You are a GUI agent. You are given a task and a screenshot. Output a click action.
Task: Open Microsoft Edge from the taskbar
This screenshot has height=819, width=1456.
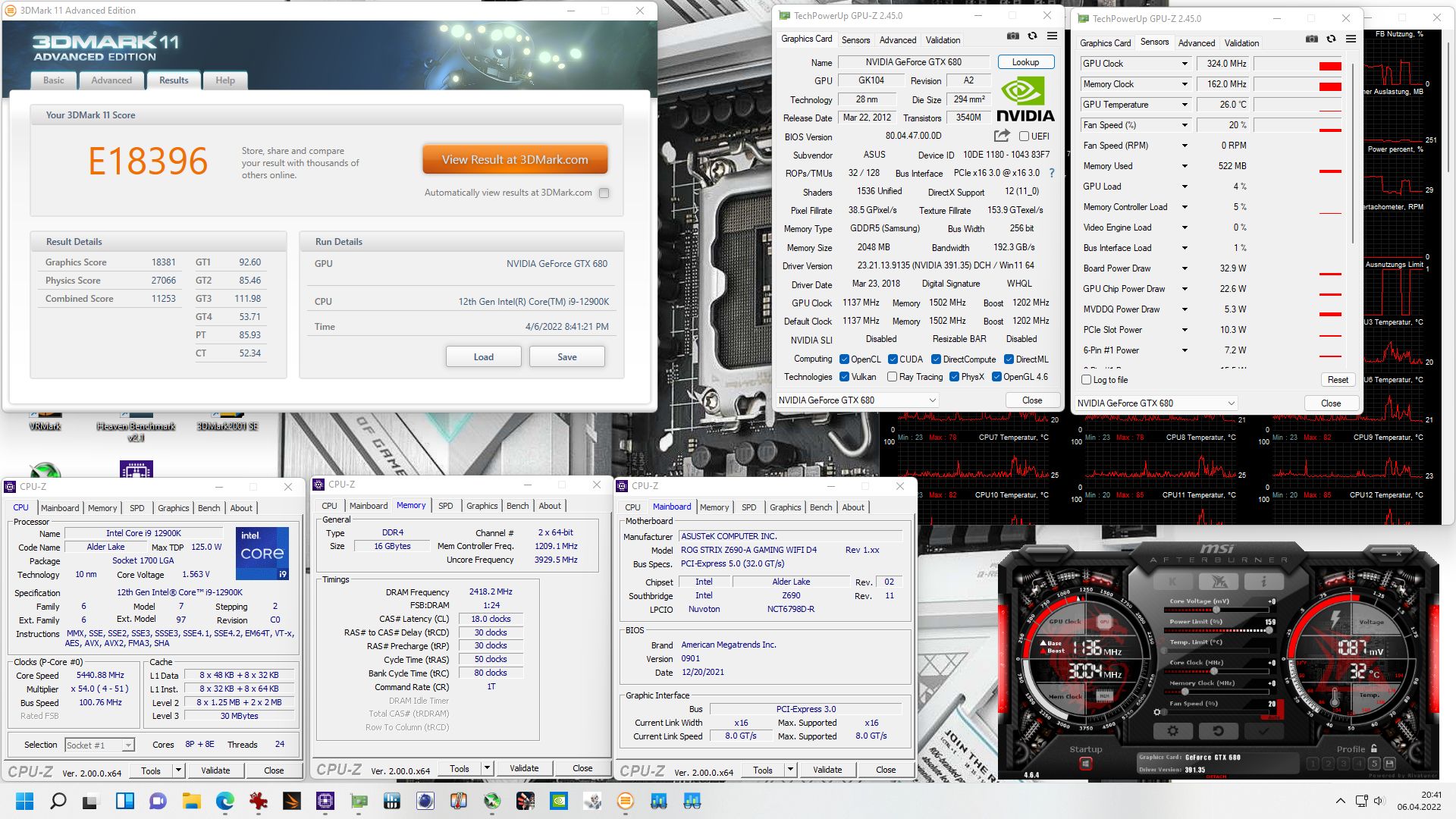pyautogui.click(x=224, y=801)
